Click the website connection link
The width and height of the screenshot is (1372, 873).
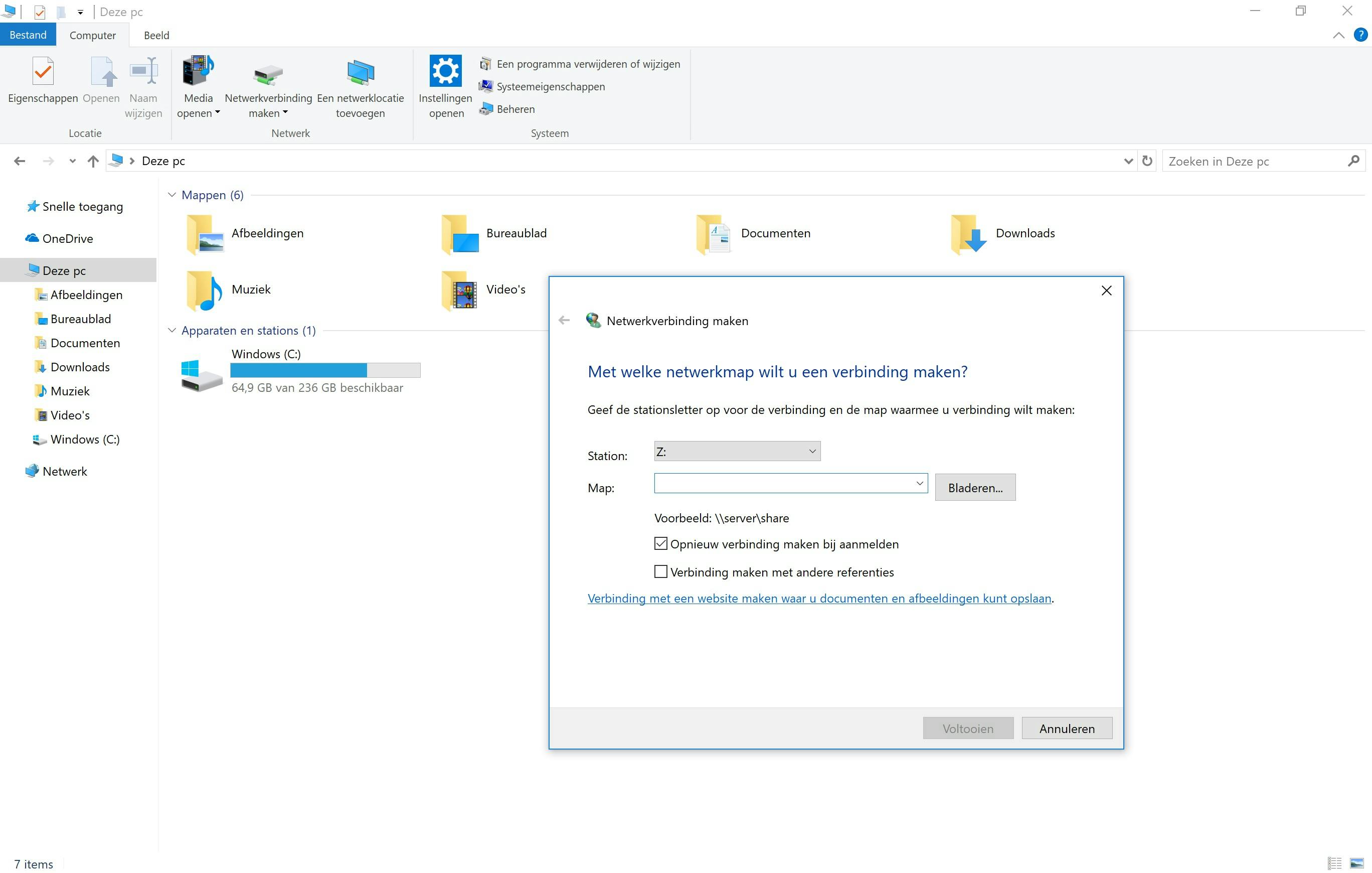tap(819, 599)
